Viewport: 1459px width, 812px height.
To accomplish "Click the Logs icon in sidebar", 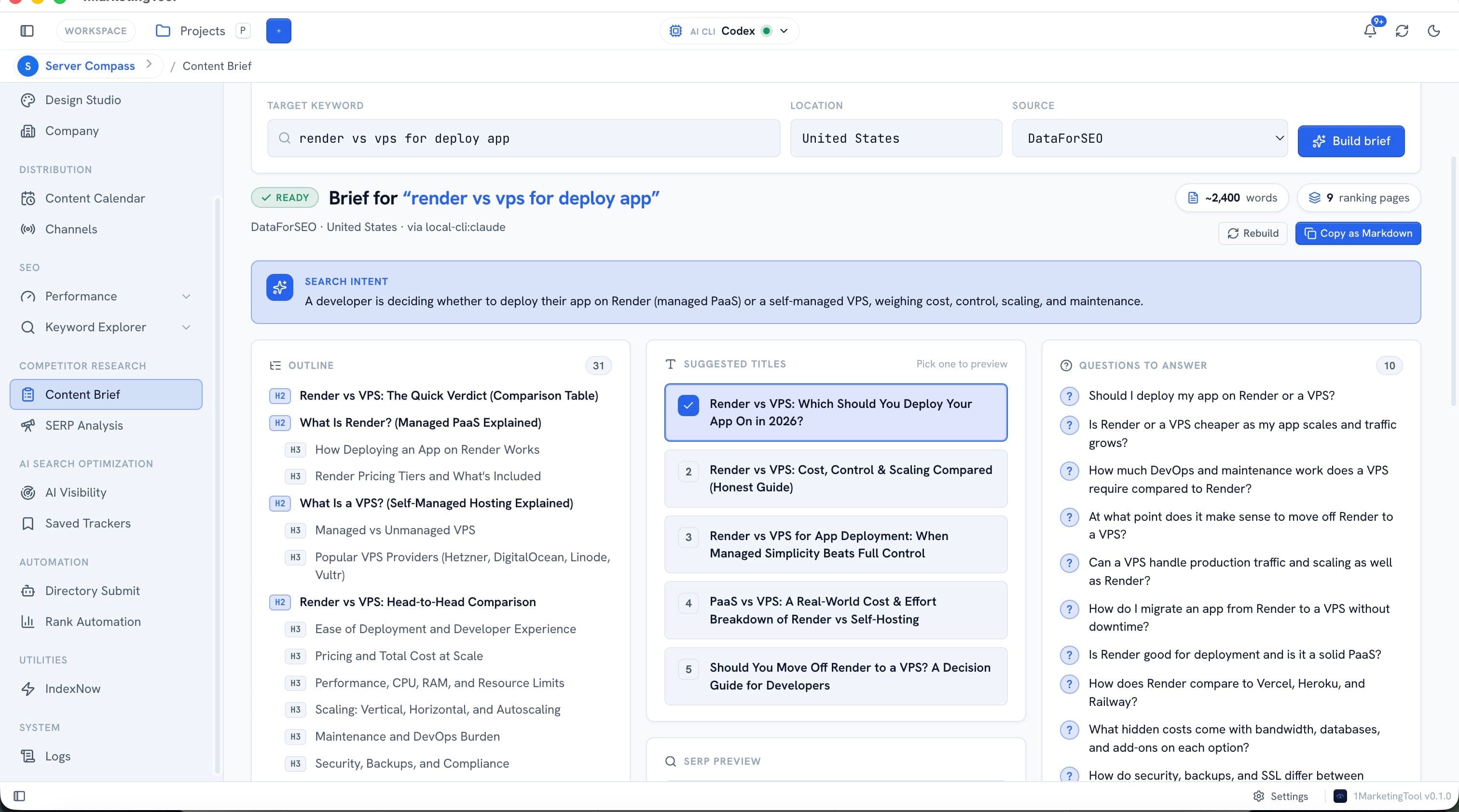I will click(28, 756).
